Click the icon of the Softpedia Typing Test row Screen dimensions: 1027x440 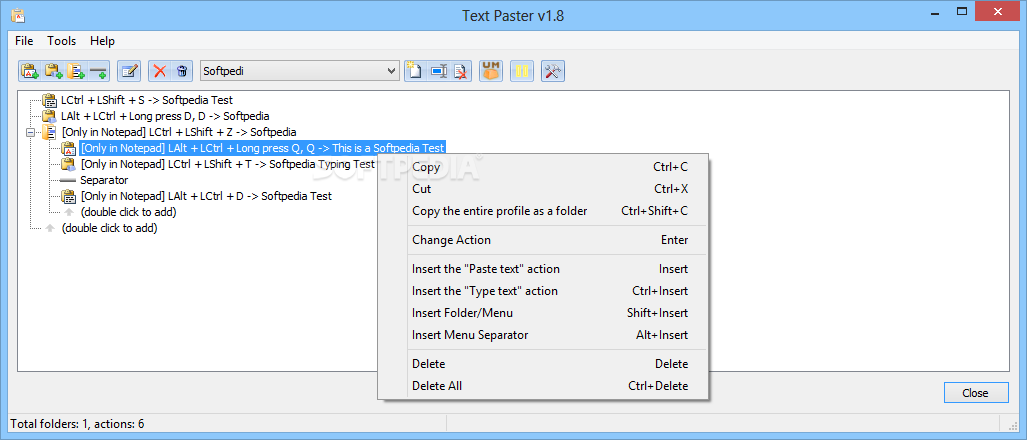pos(69,164)
